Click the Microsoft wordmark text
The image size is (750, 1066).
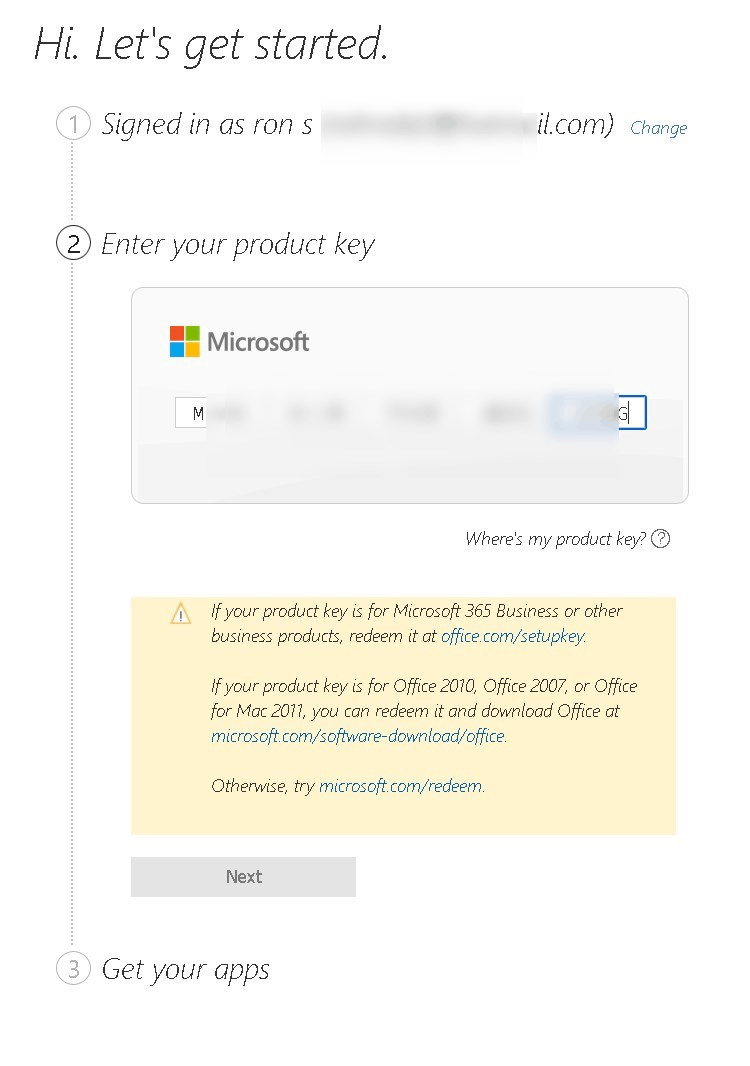click(258, 342)
